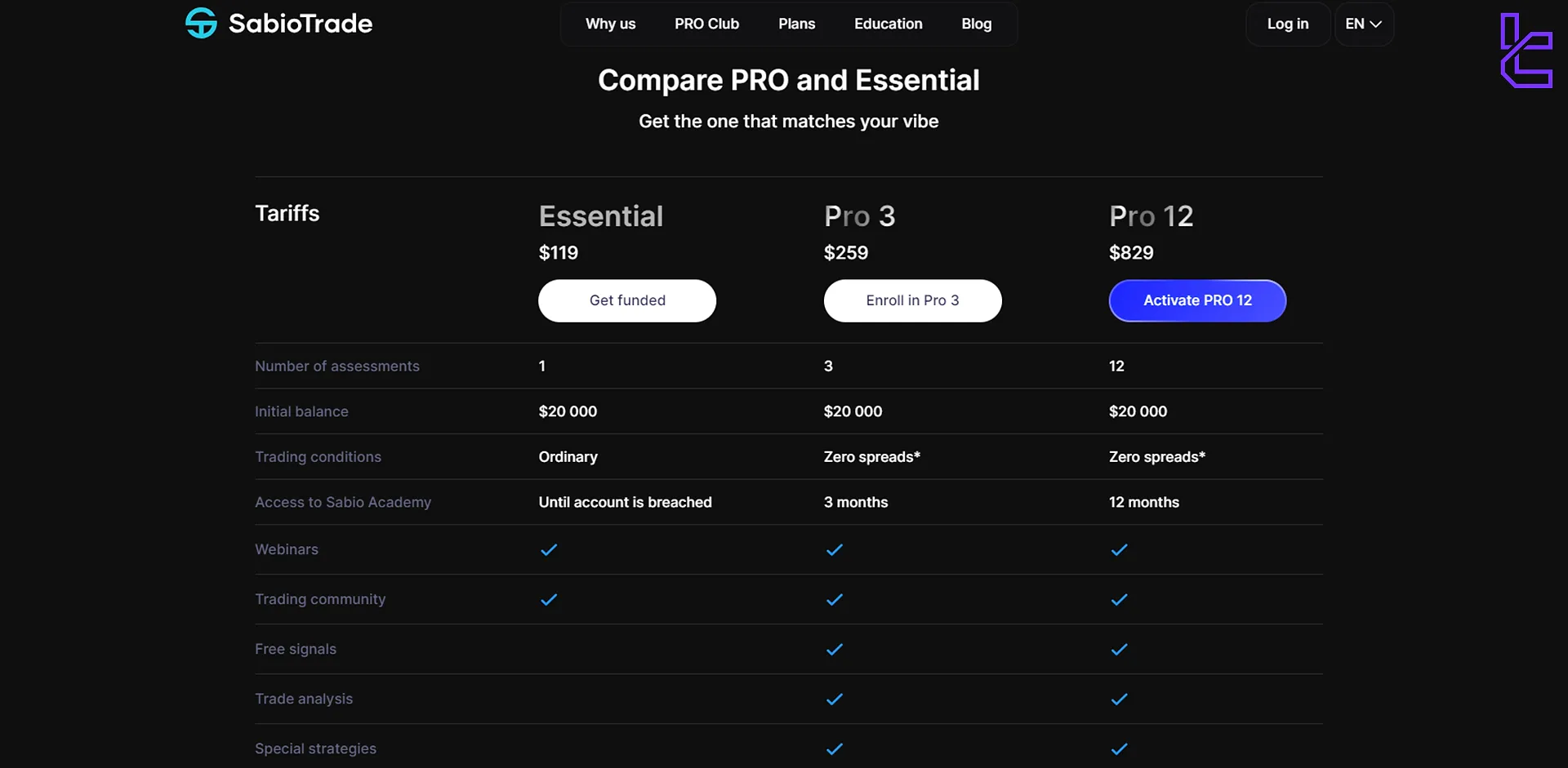This screenshot has height=768, width=1568.
Task: Select PRO Club in the navigation
Action: click(x=706, y=24)
